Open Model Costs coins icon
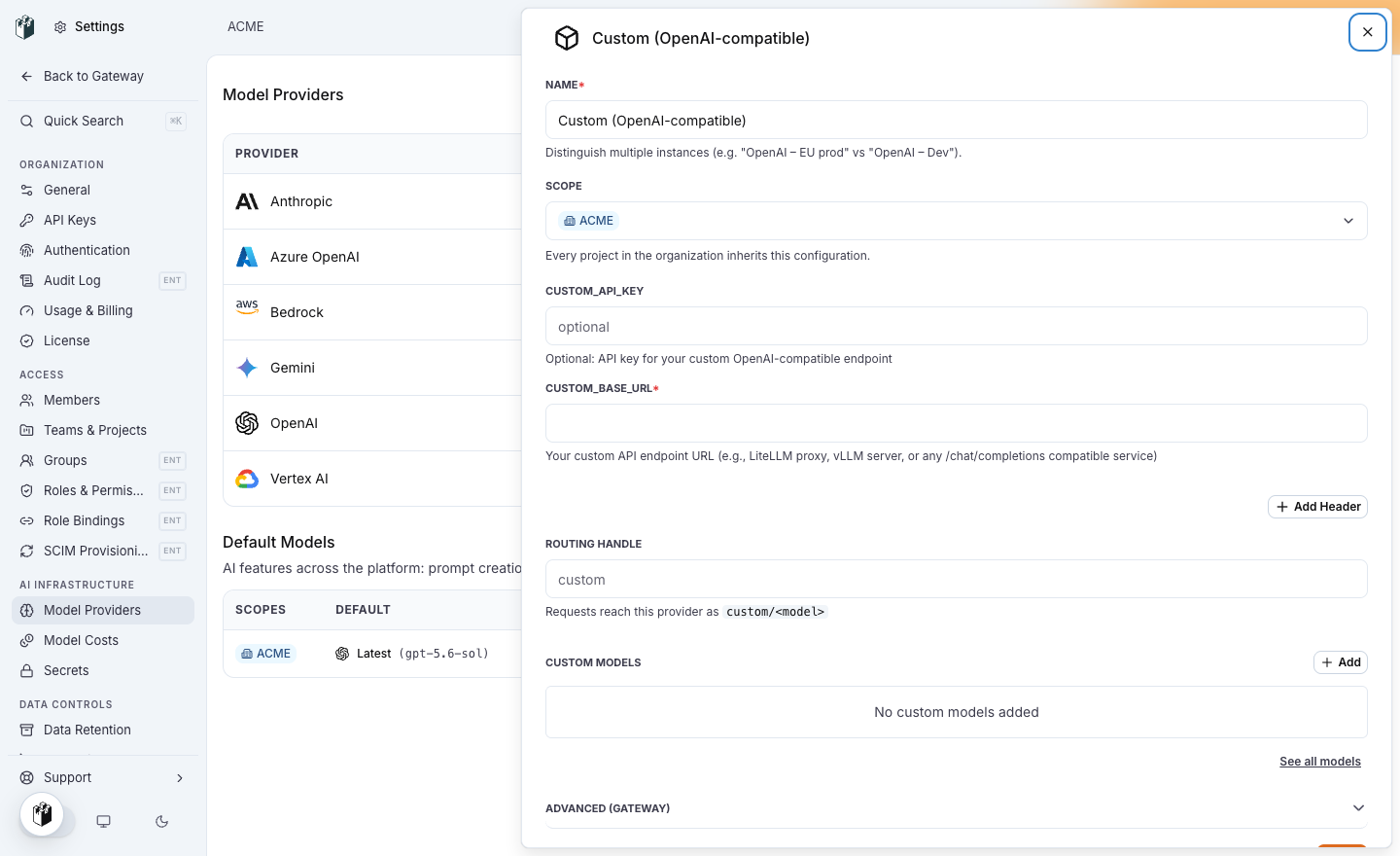 point(27,641)
